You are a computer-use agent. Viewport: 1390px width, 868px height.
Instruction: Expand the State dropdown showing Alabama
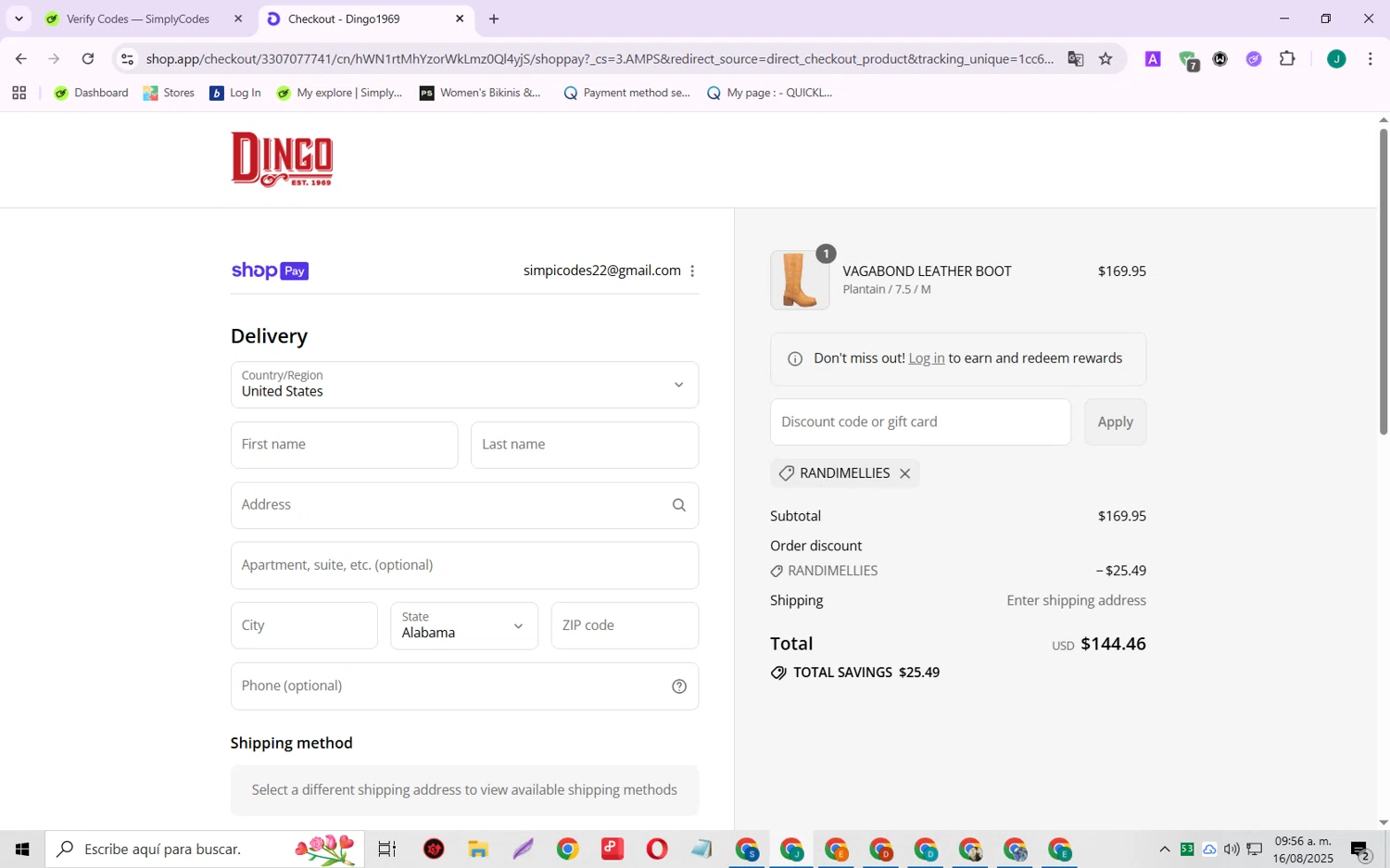[x=464, y=626]
